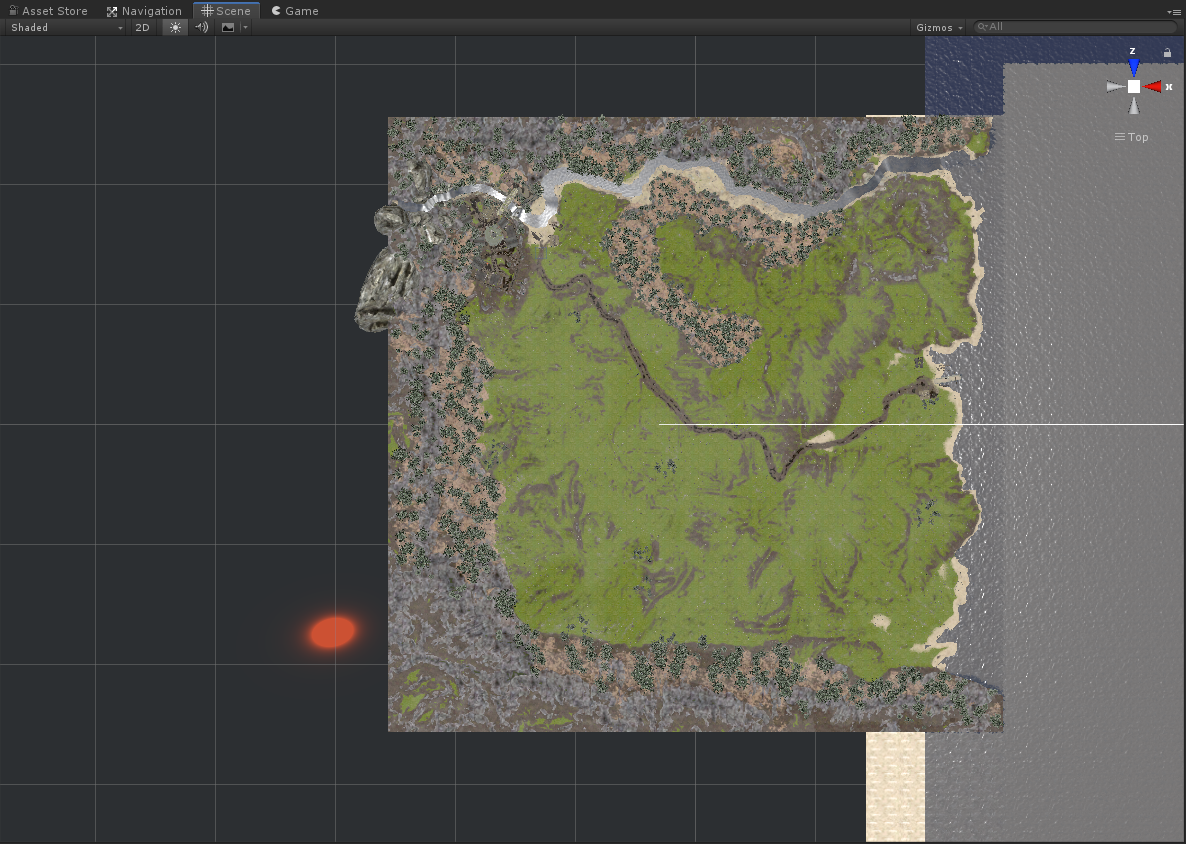
Task: Open the Shaded draw mode dropdown
Action: point(66,27)
